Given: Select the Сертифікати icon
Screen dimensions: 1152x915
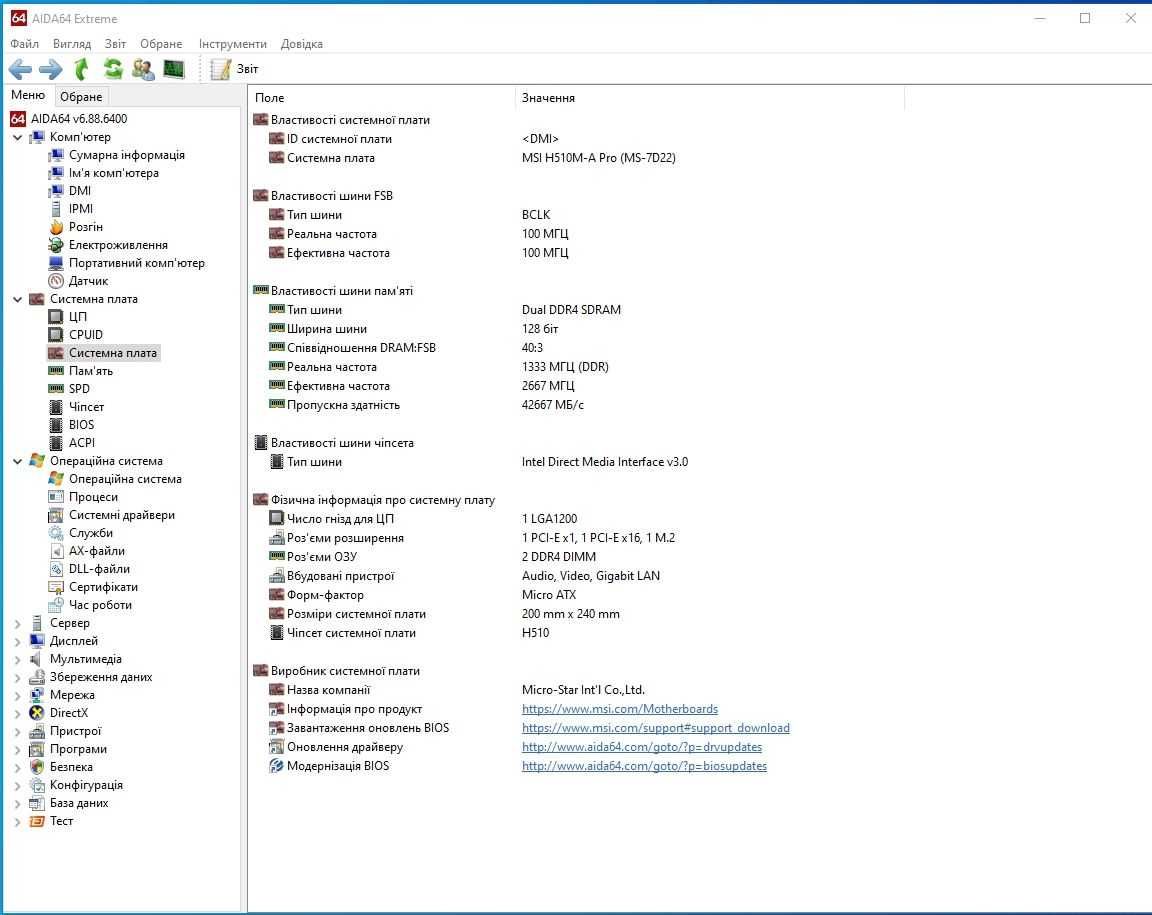Looking at the screenshot, I should click(x=56, y=587).
